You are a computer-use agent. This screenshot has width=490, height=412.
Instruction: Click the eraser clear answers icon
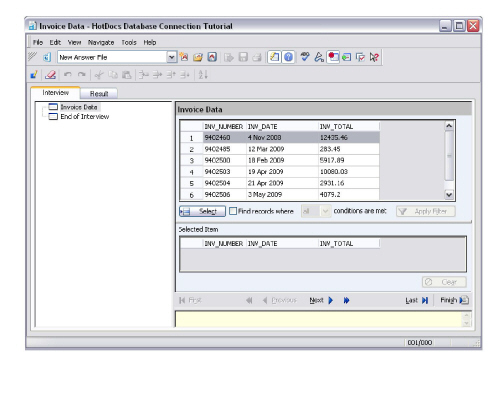[x=50, y=75]
